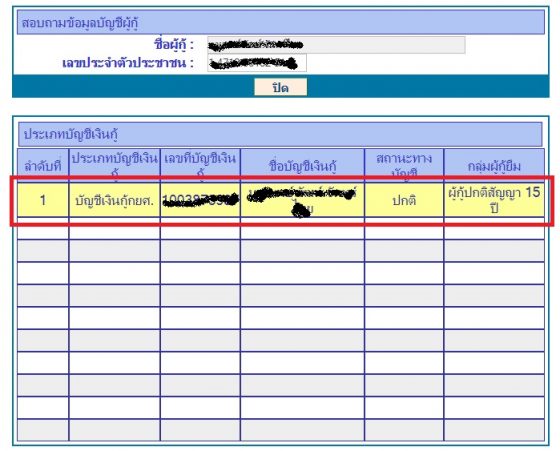The height and width of the screenshot is (451, 560).
Task: Click the ปกติ status cell
Action: coord(404,200)
